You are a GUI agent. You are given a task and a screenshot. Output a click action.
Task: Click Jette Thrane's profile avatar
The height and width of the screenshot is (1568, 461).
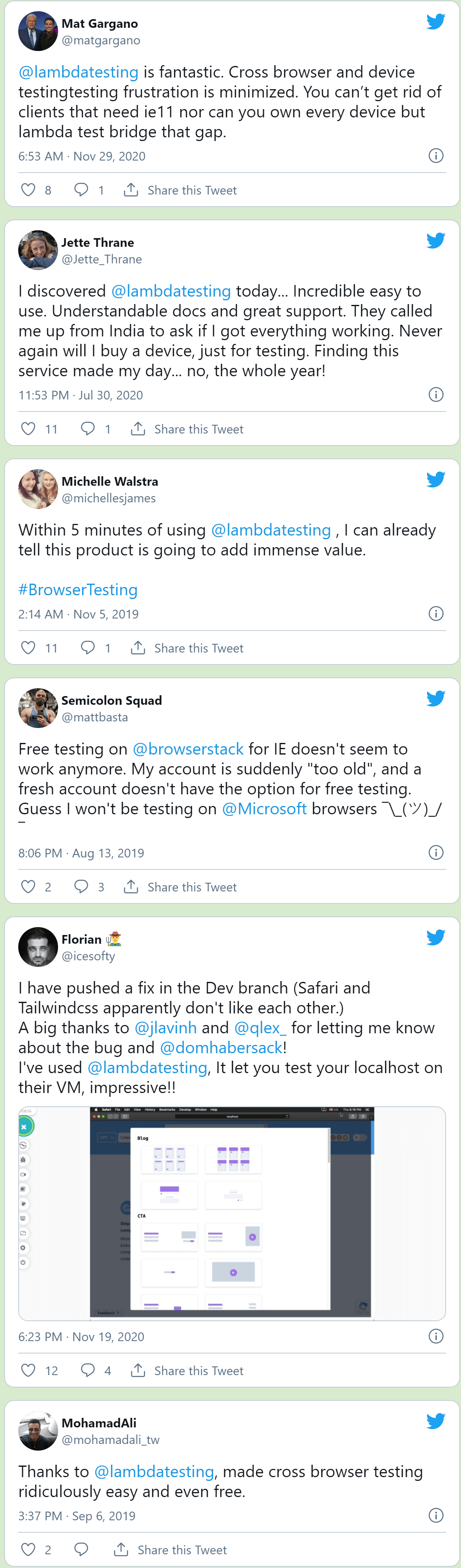38,250
